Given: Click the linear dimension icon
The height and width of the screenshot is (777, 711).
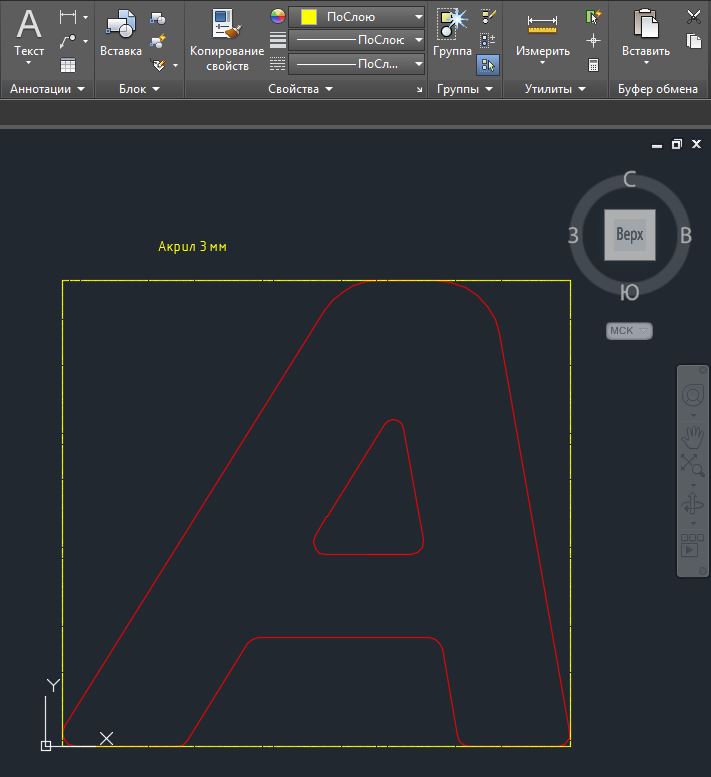Looking at the screenshot, I should [x=67, y=17].
